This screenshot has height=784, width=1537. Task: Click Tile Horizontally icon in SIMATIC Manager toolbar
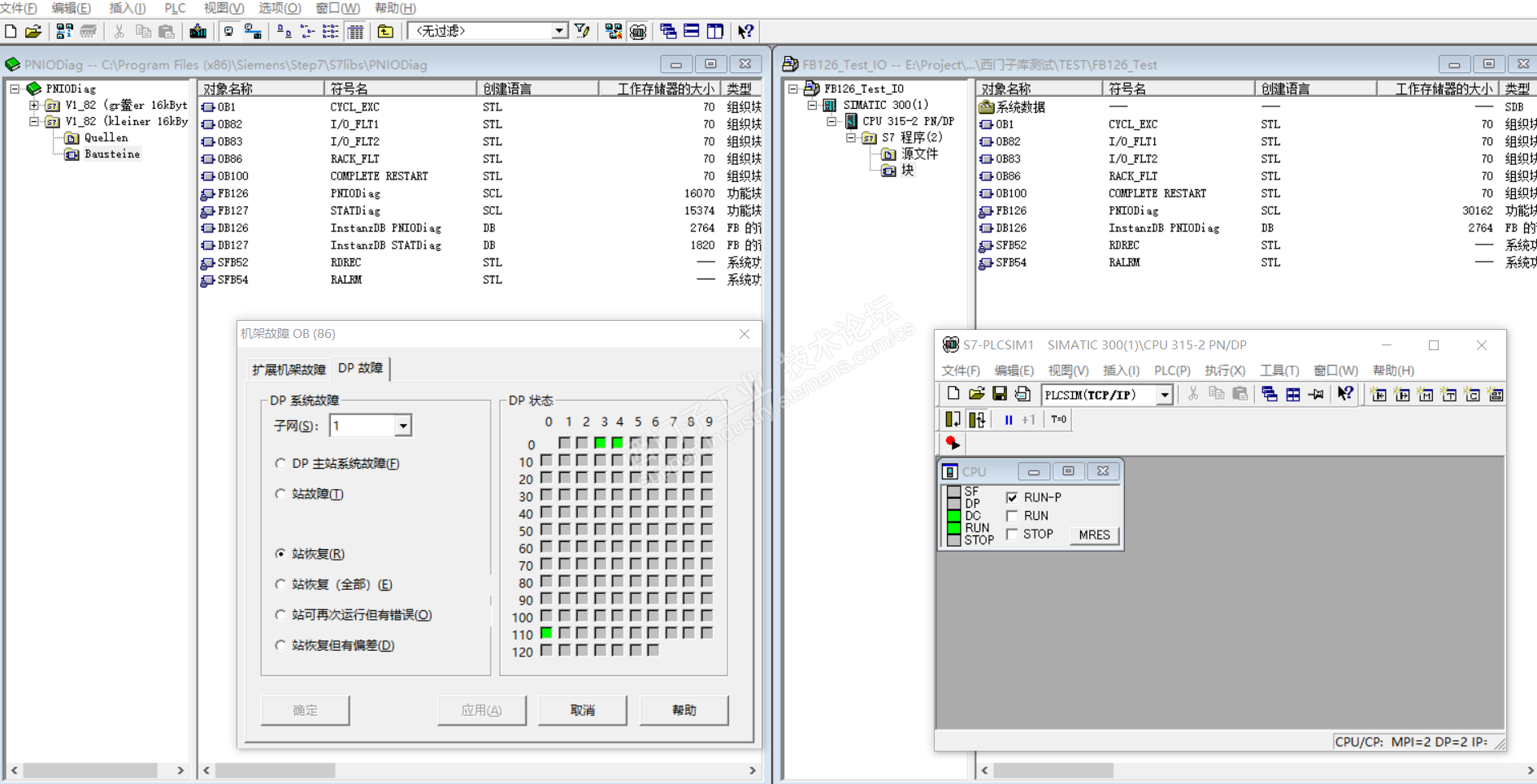point(692,32)
